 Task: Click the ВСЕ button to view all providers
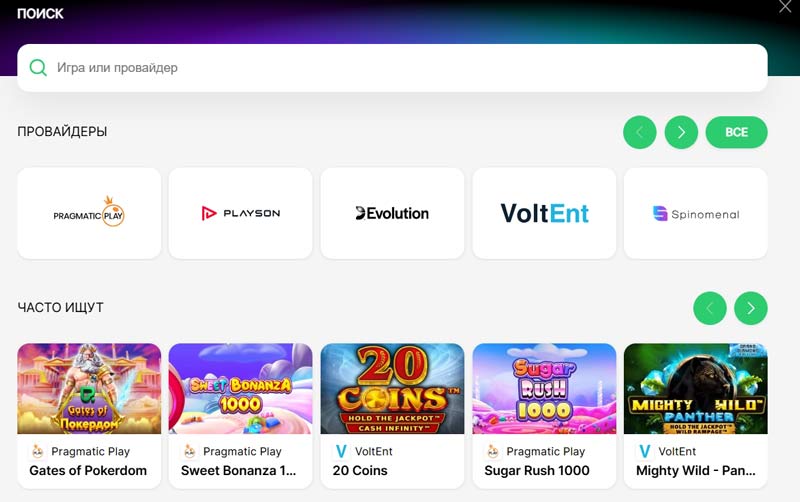point(736,132)
